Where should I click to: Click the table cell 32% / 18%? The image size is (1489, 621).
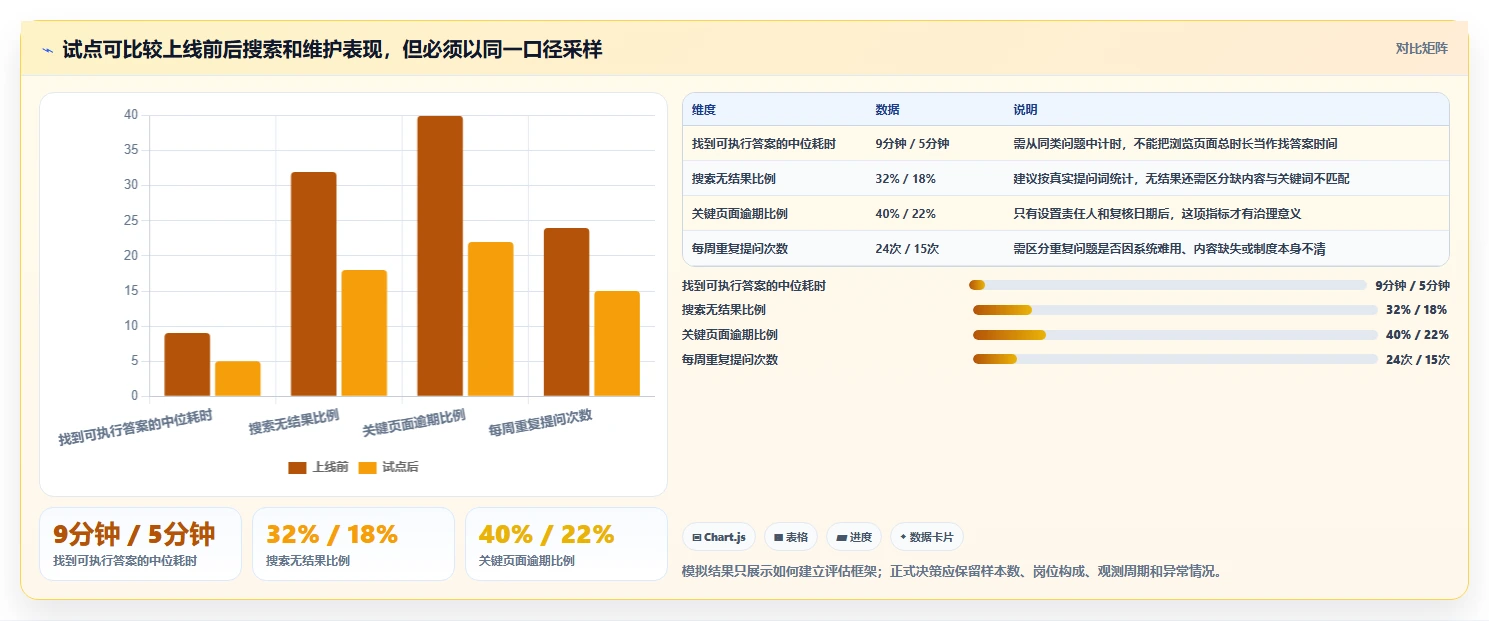(905, 179)
